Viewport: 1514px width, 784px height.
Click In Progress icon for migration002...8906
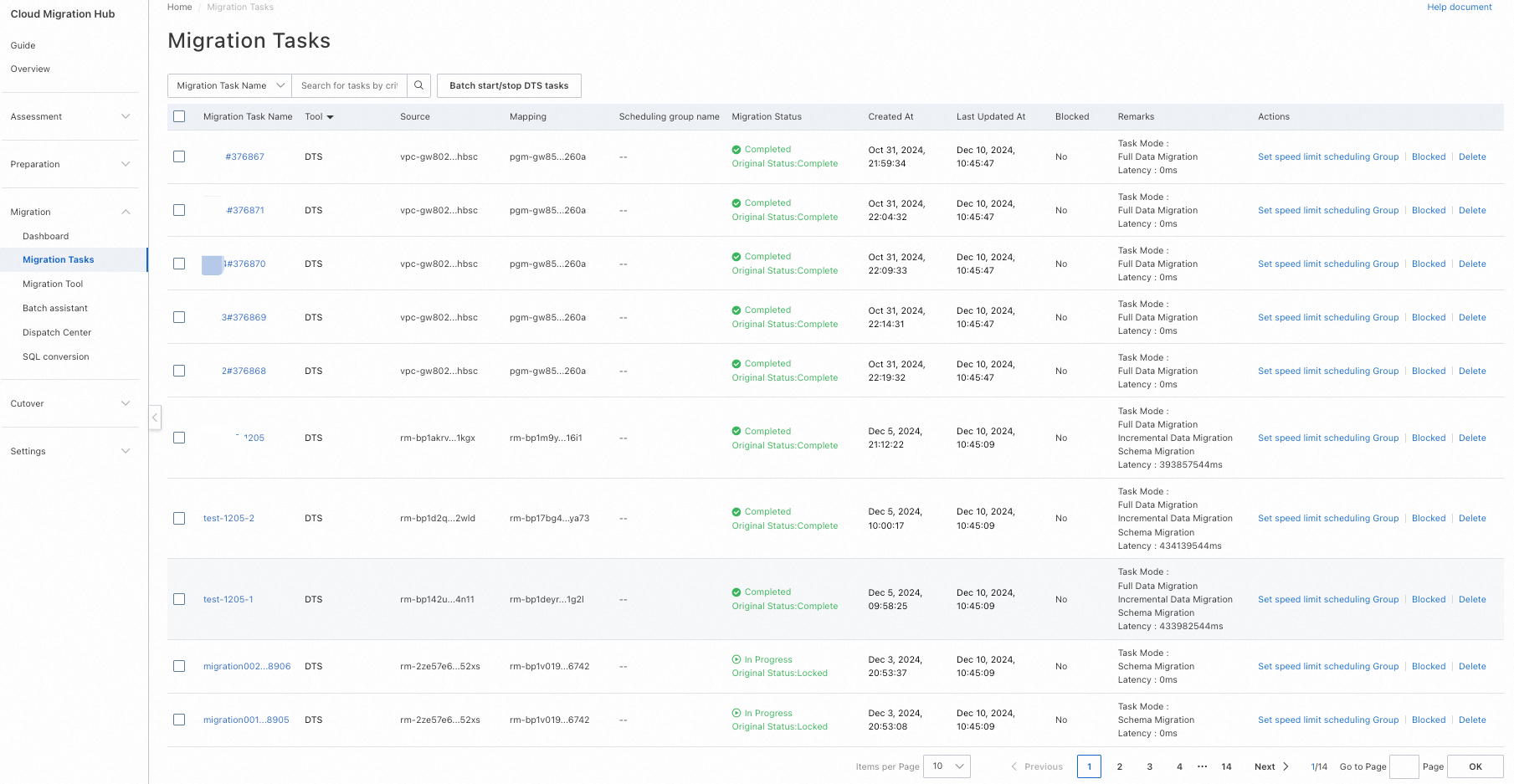tap(736, 659)
